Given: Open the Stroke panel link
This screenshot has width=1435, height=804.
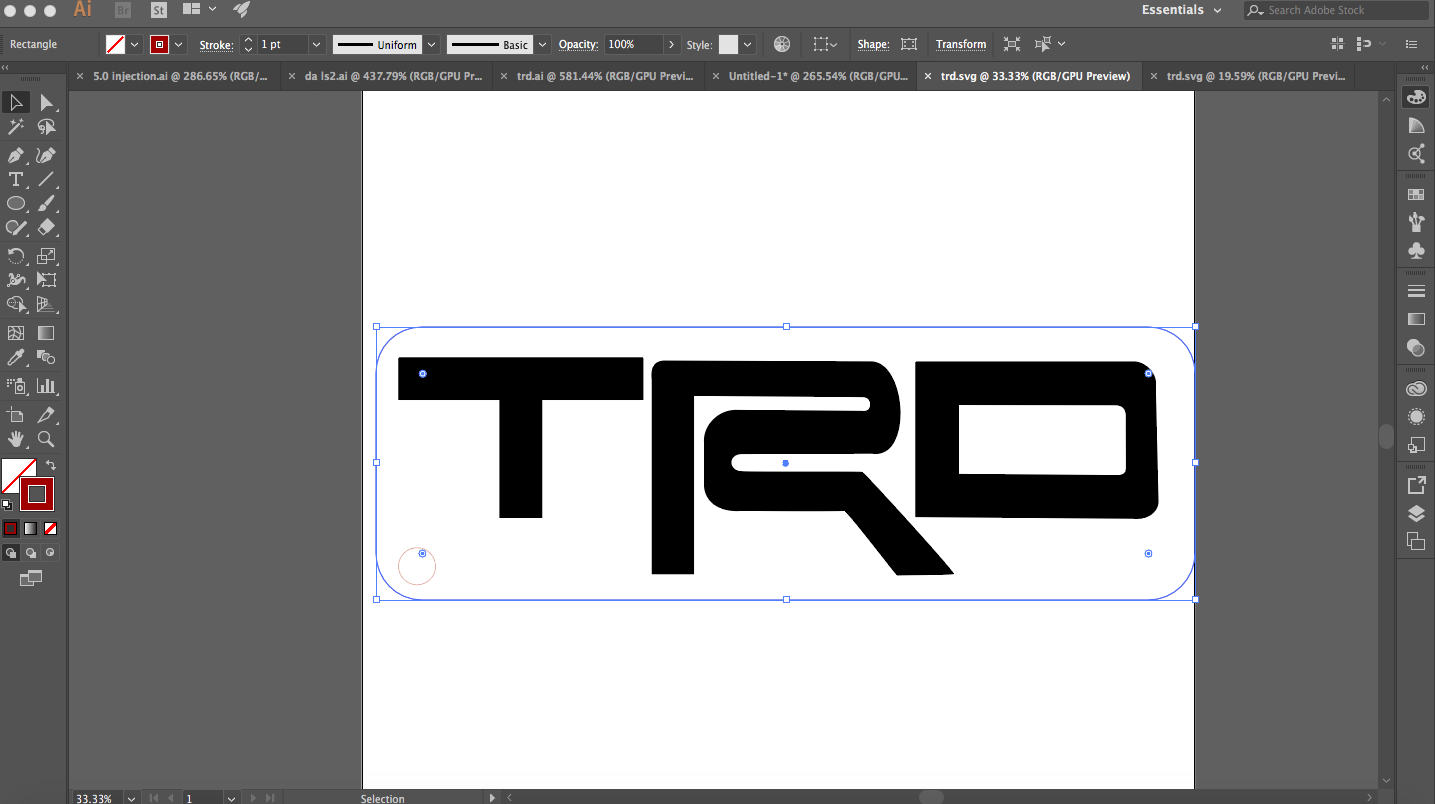Looking at the screenshot, I should pyautogui.click(x=215, y=44).
